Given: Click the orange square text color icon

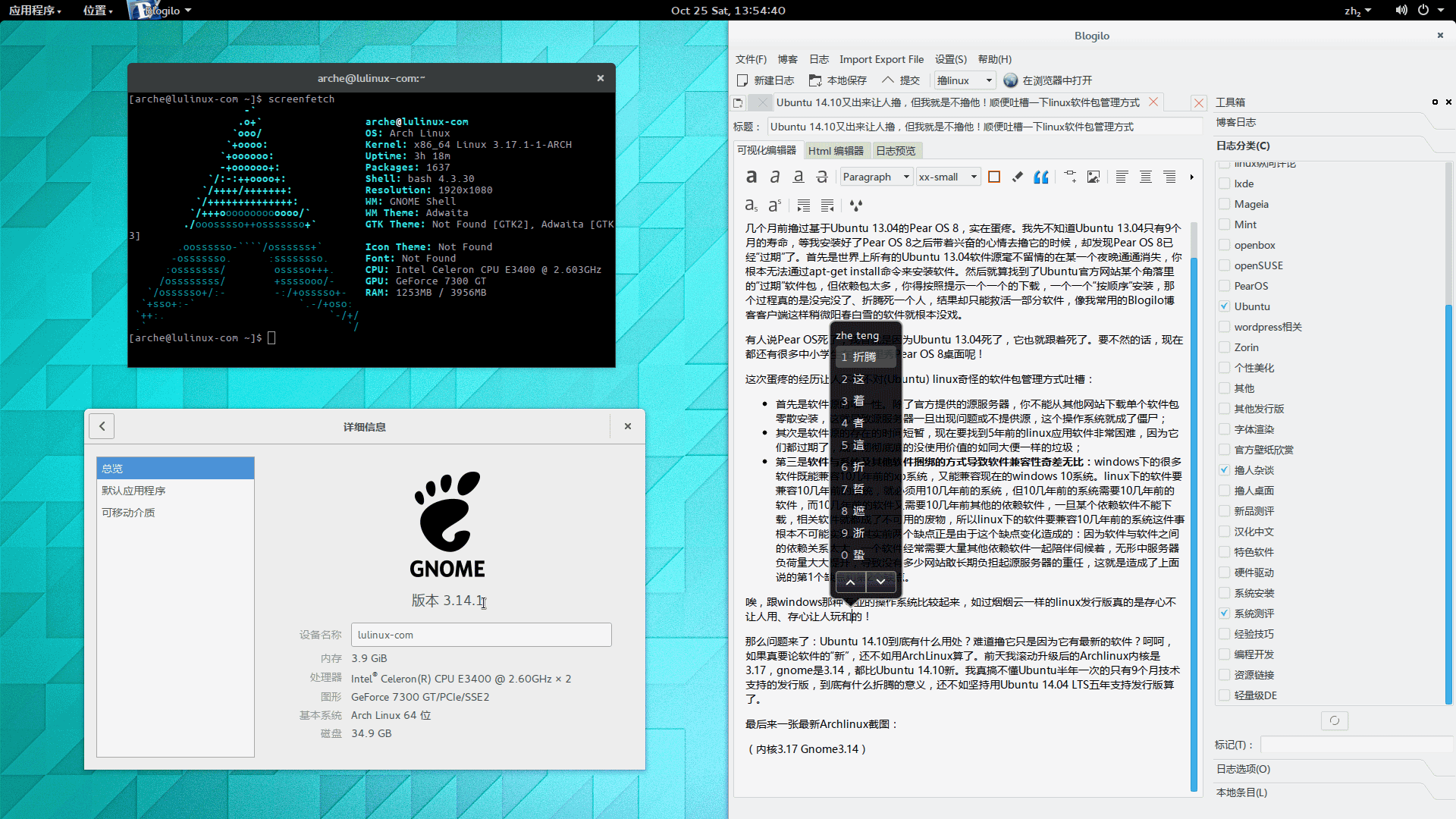Looking at the screenshot, I should point(994,177).
